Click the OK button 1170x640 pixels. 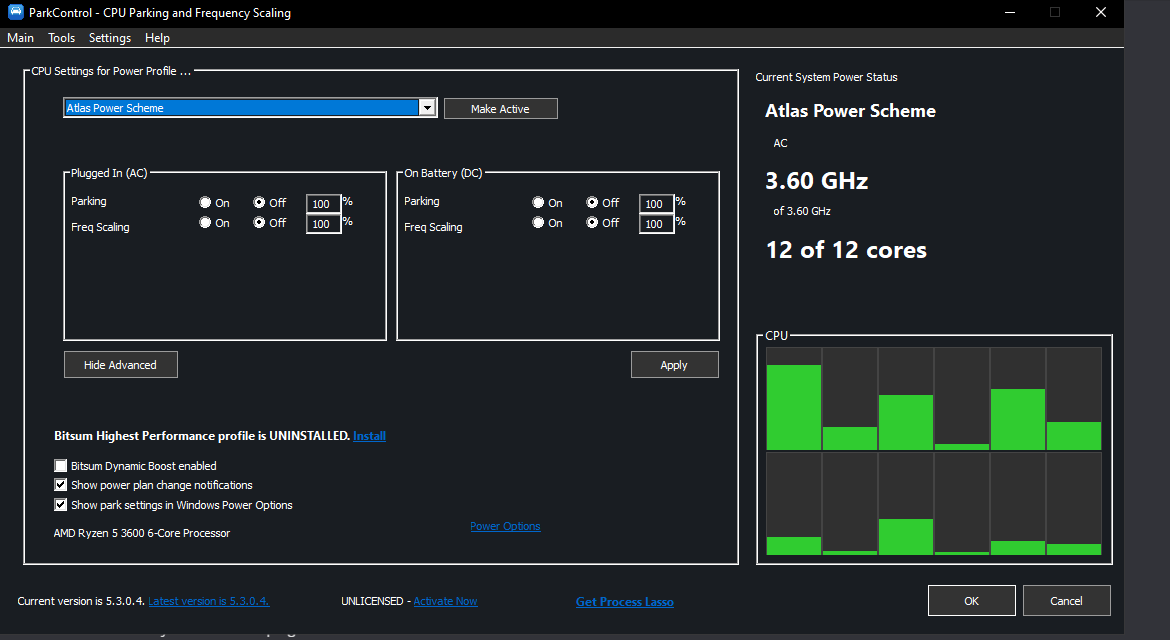pos(972,600)
